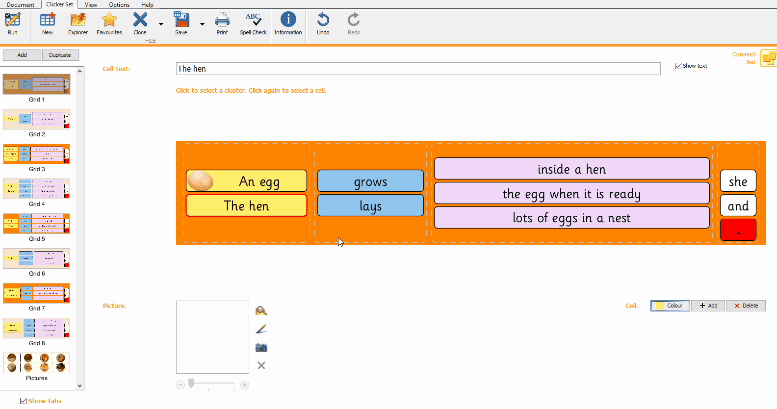The height and width of the screenshot is (409, 777).
Task: Click the picture size slider handle
Action: [189, 384]
